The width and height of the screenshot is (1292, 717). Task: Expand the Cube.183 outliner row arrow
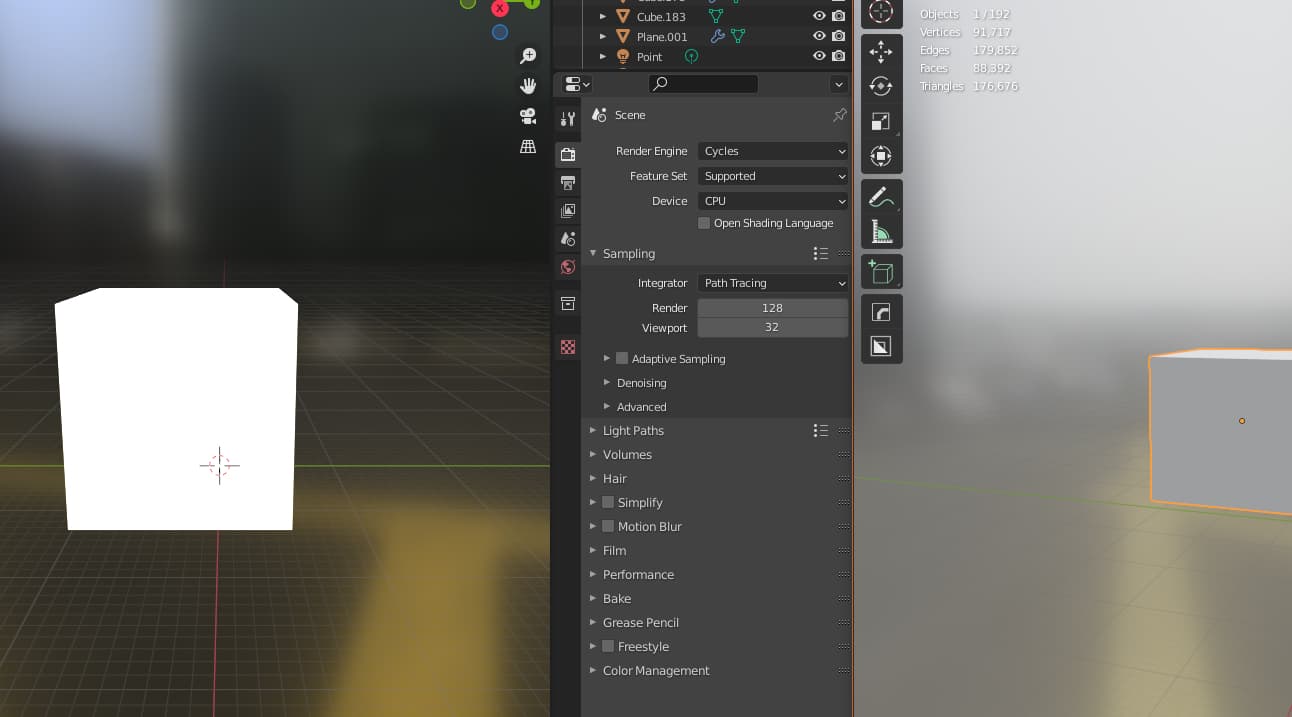pyautogui.click(x=603, y=16)
